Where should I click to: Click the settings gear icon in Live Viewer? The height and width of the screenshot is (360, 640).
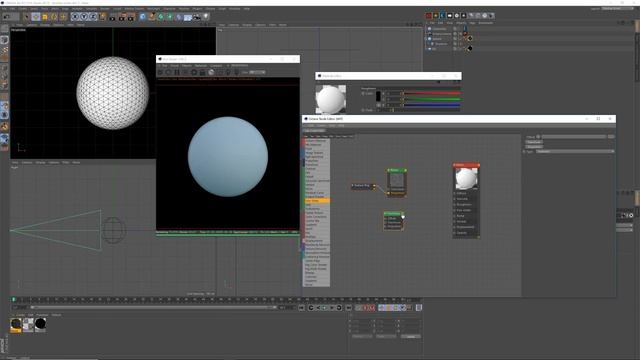[x=194, y=72]
